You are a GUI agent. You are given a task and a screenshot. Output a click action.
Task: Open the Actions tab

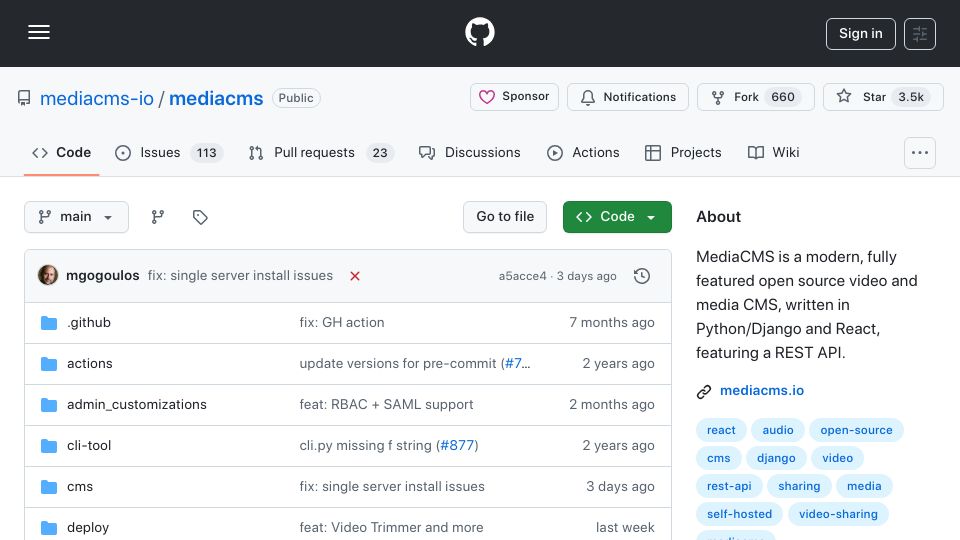click(x=583, y=152)
